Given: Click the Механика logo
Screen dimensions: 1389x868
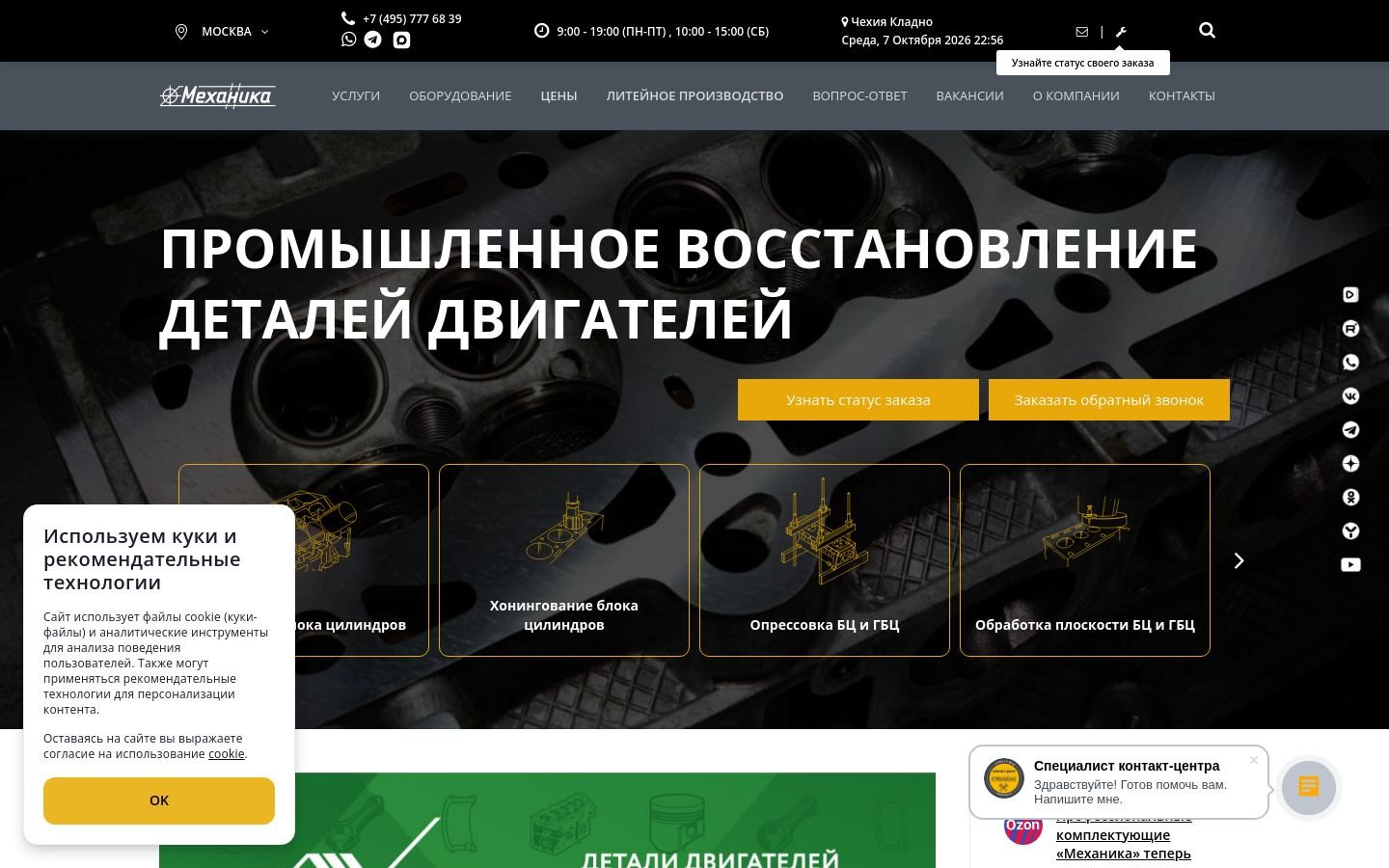Looking at the screenshot, I should [218, 95].
